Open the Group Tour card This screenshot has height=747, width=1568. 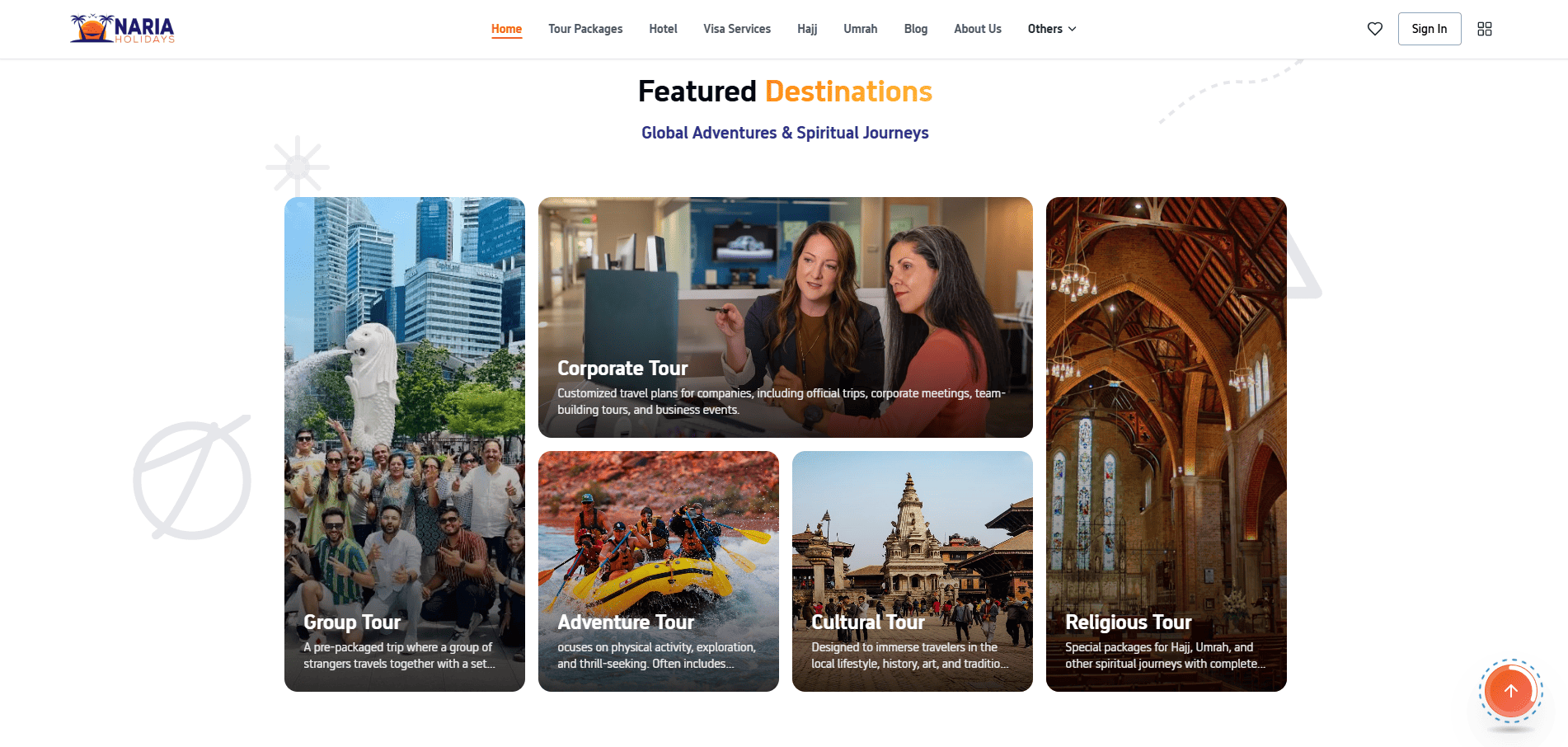tap(405, 444)
